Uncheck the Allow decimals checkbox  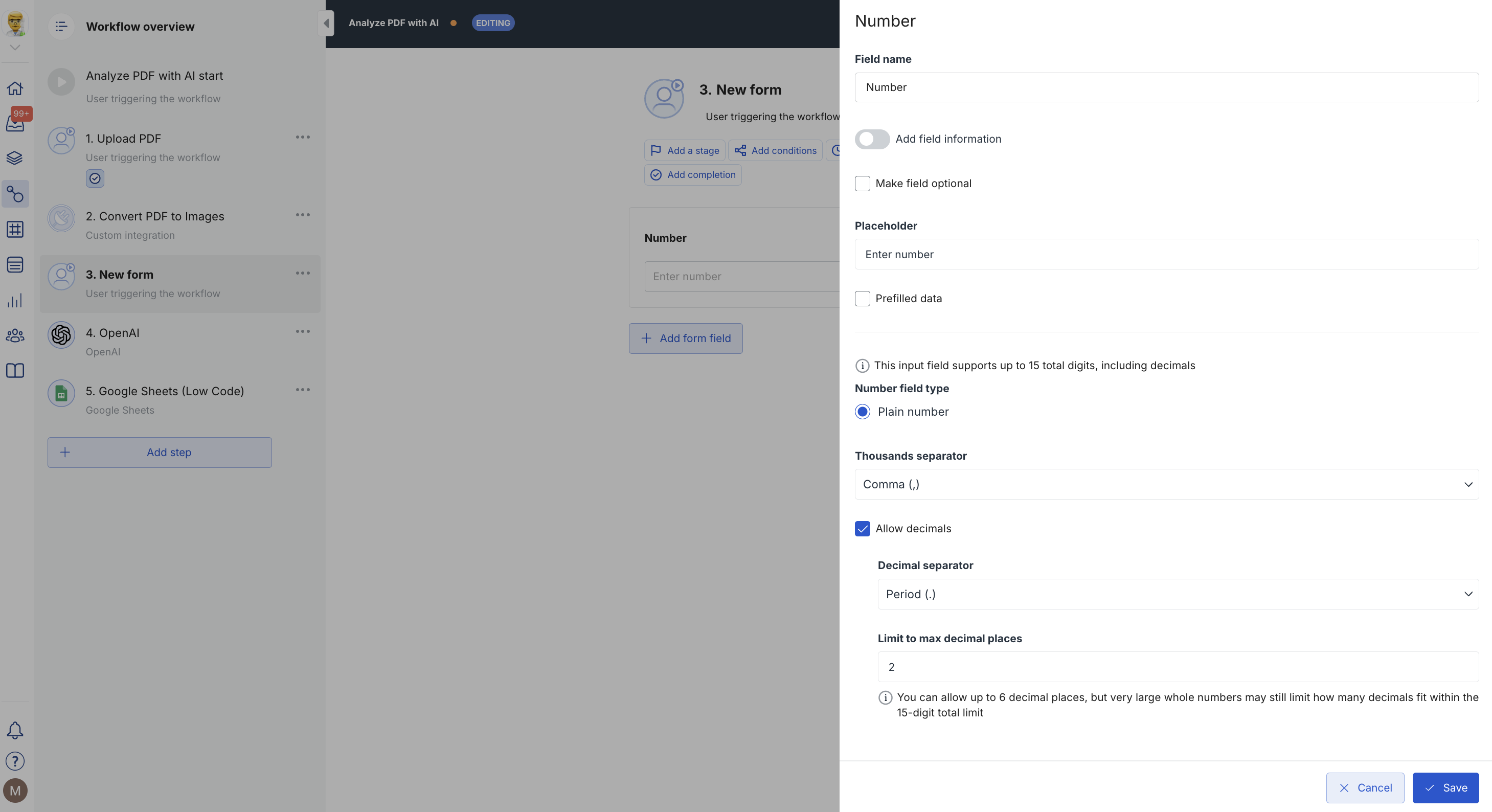(862, 529)
